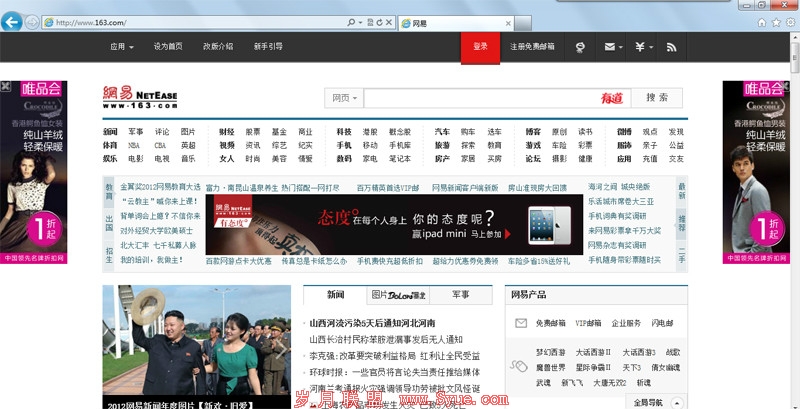The image size is (800, 409).
Task: Select the 推荐 side tab
Action: 682,223
